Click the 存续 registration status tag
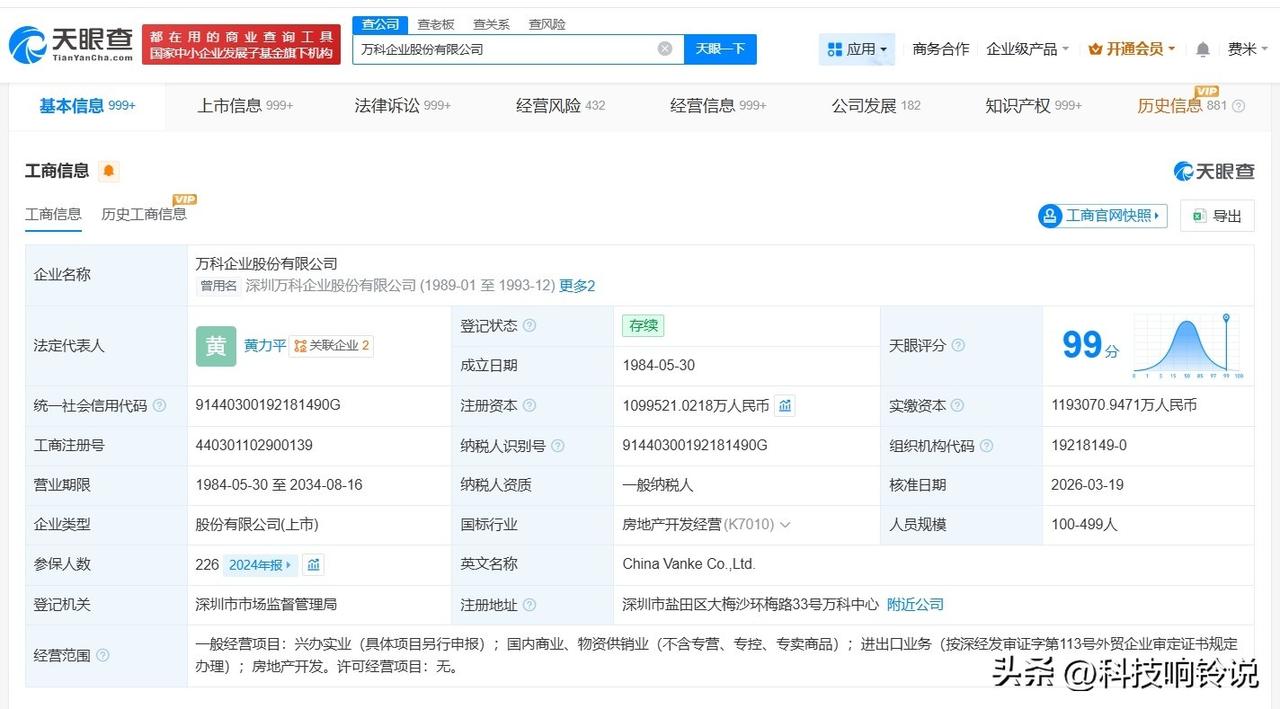This screenshot has height=709, width=1280. pyautogui.click(x=643, y=326)
